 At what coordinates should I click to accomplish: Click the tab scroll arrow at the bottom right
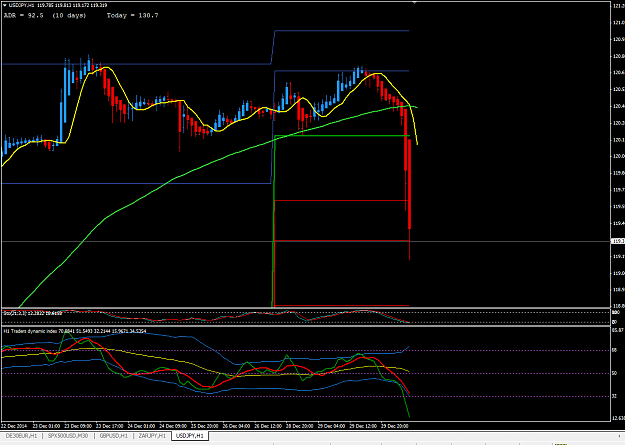pyautogui.click(x=619, y=436)
